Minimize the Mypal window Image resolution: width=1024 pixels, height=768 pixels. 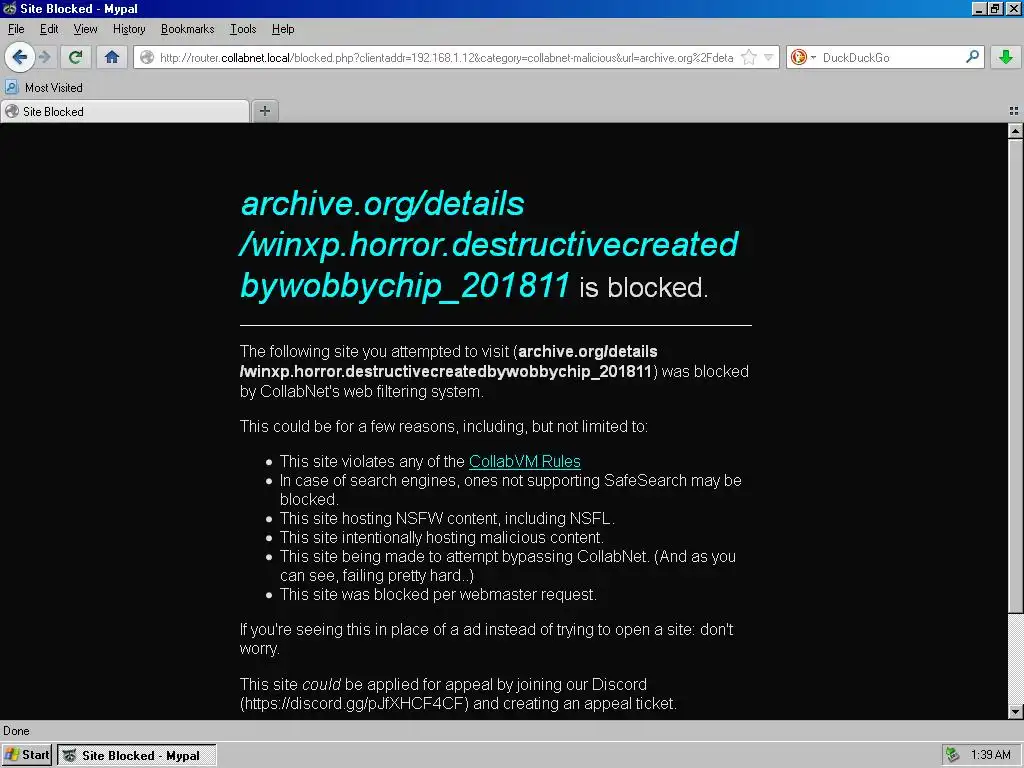coord(979,8)
